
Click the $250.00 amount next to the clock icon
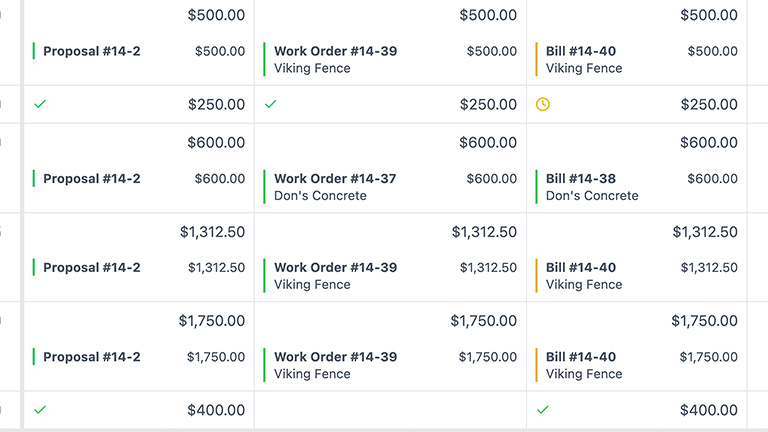click(709, 104)
